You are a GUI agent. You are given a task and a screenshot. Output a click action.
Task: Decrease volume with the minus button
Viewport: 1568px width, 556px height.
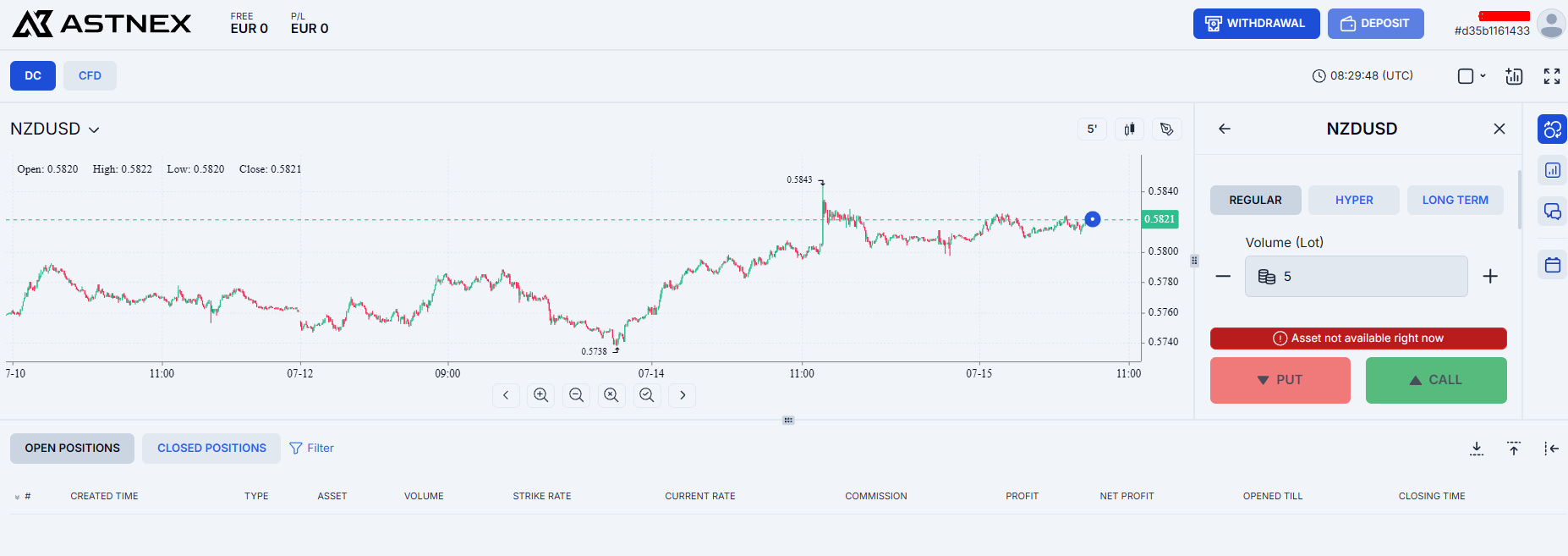pos(1223,277)
